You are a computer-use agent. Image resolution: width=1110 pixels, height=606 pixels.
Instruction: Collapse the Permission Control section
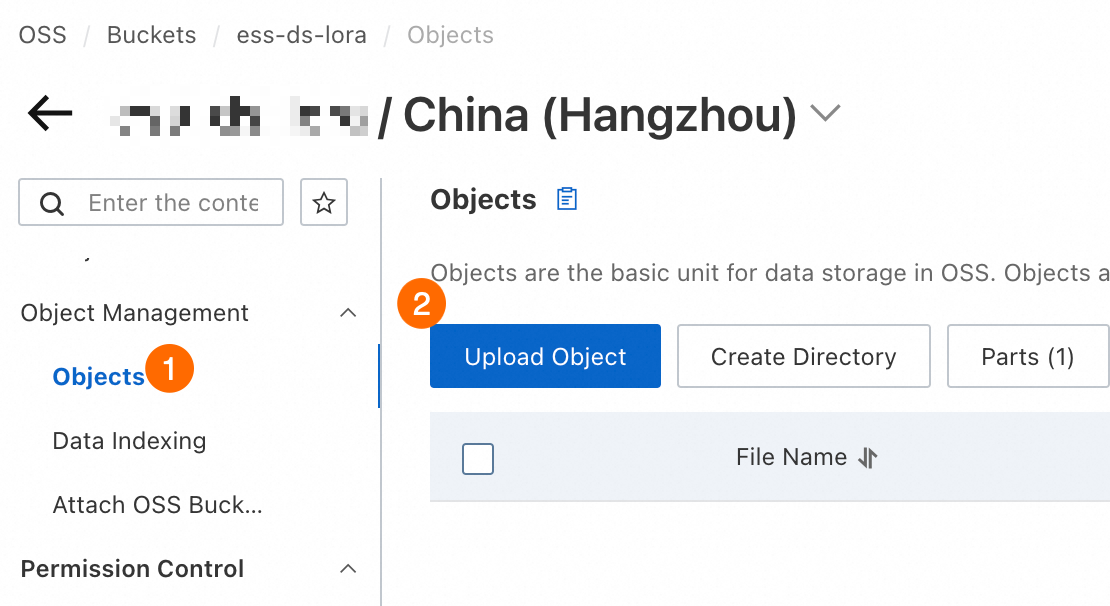tap(348, 569)
